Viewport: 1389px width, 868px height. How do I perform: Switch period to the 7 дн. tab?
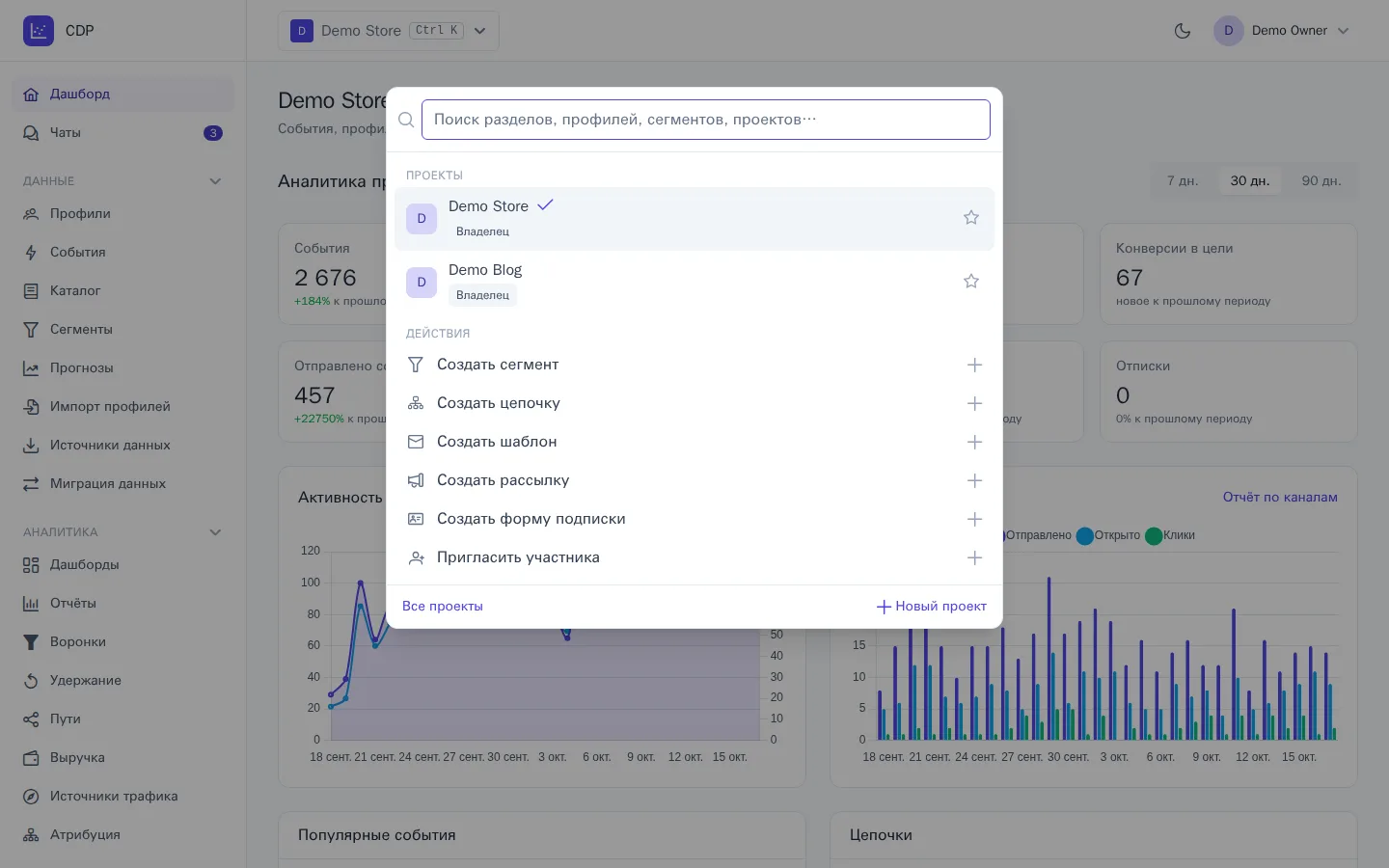pos(1183,180)
